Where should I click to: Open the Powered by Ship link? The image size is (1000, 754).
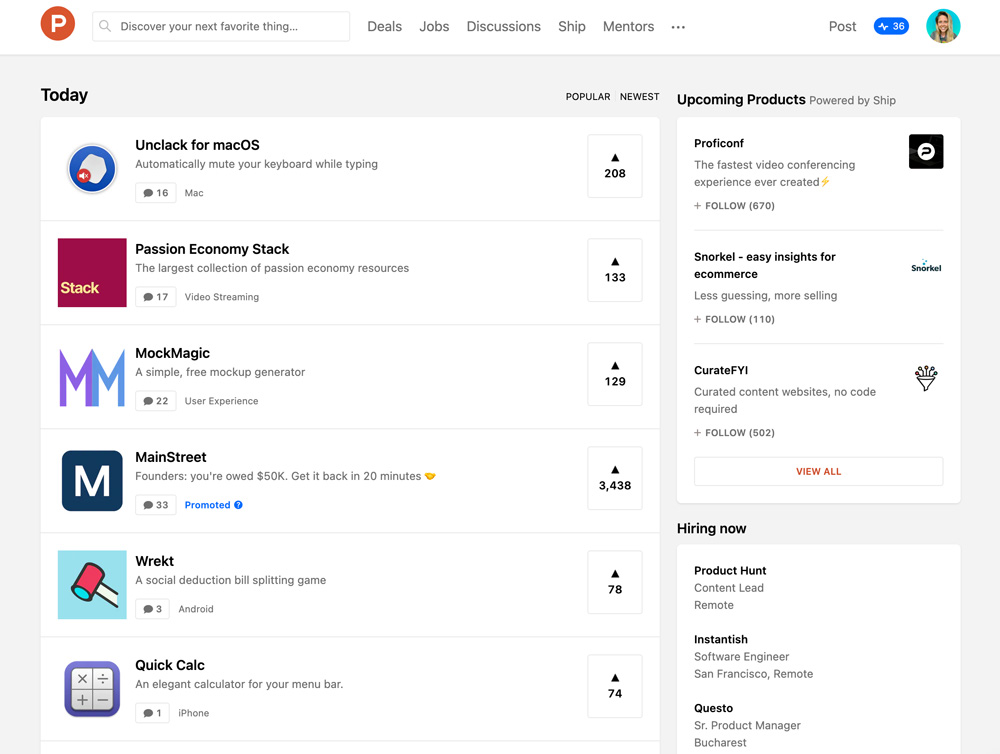tap(852, 100)
